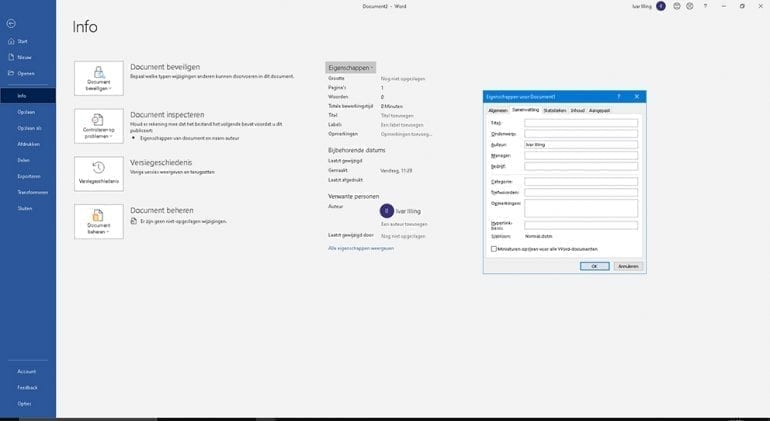Screen dimensions: 770x421
Task: Open the Document beveiligen lock button
Action: click(x=99, y=78)
